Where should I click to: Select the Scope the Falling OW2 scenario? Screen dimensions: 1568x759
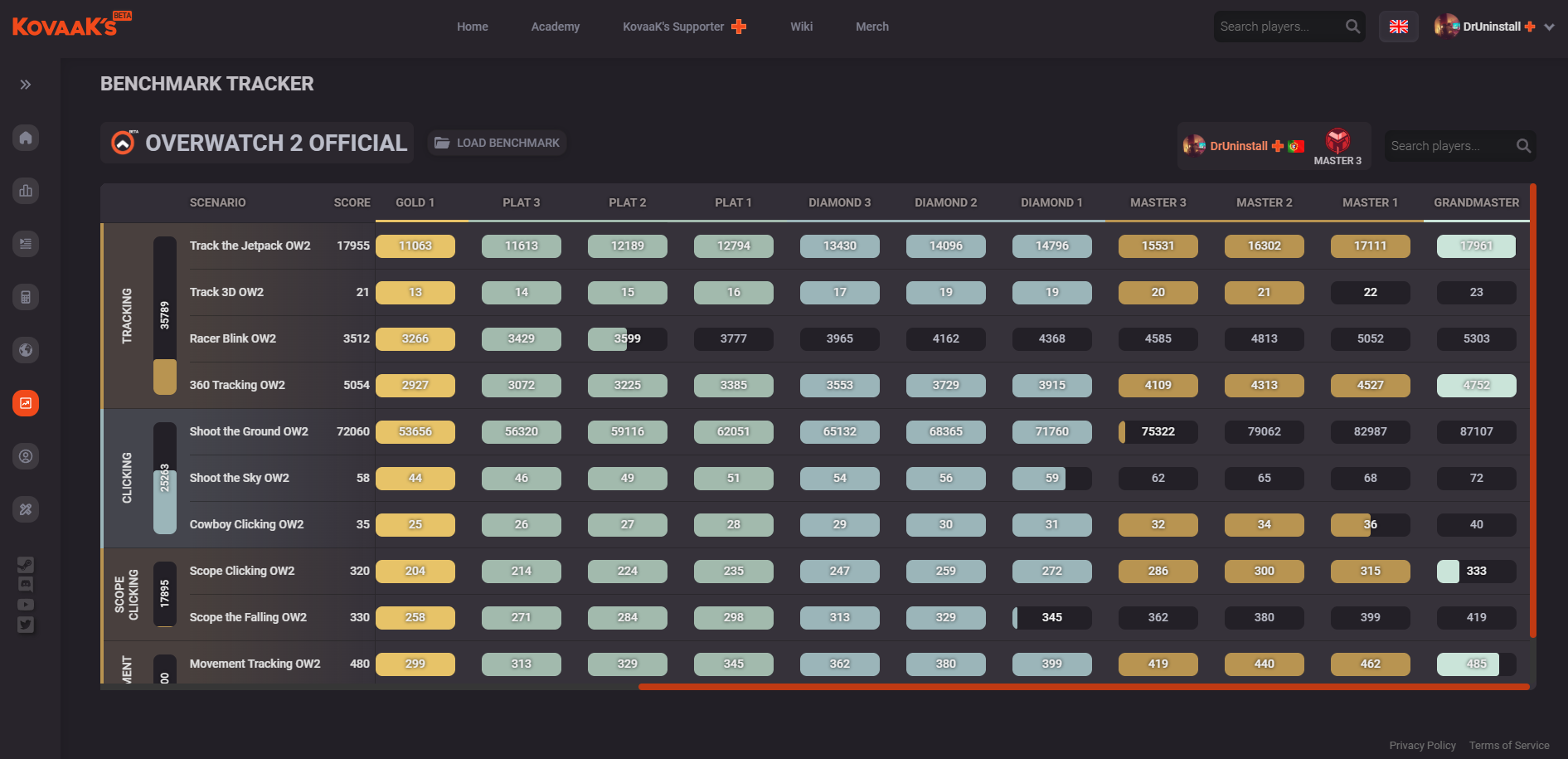pos(248,617)
